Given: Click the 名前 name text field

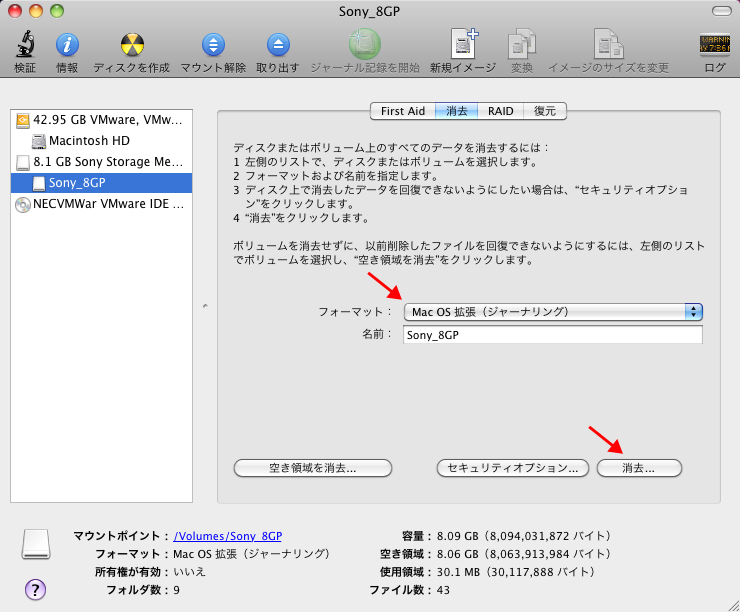Looking at the screenshot, I should point(553,335).
